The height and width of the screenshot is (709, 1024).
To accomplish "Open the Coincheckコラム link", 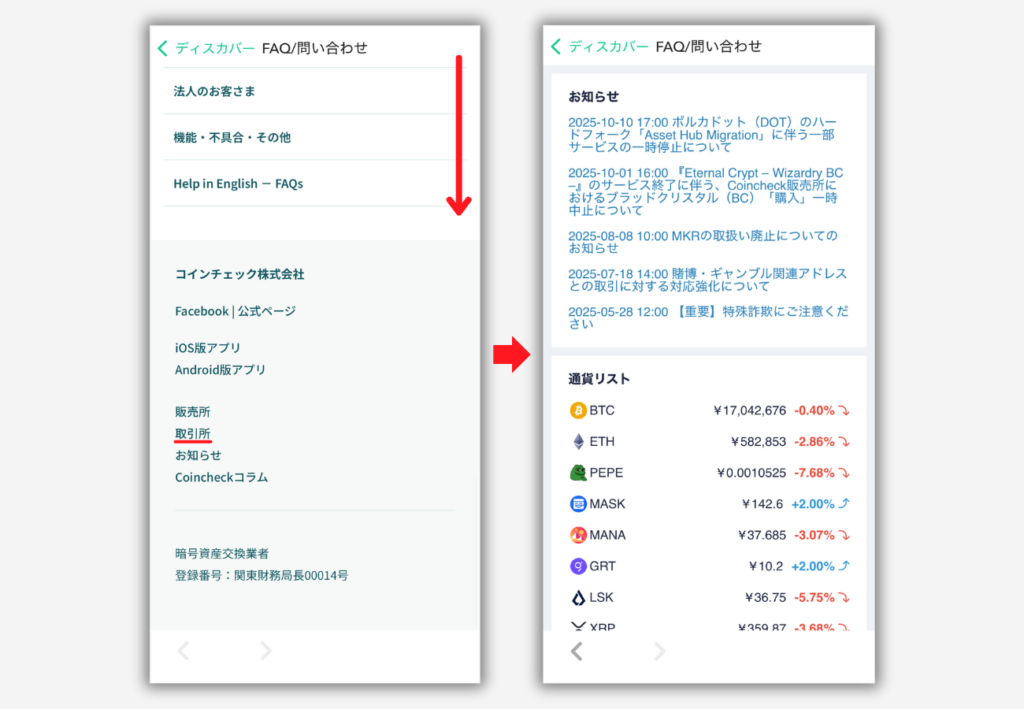I will click(x=221, y=477).
